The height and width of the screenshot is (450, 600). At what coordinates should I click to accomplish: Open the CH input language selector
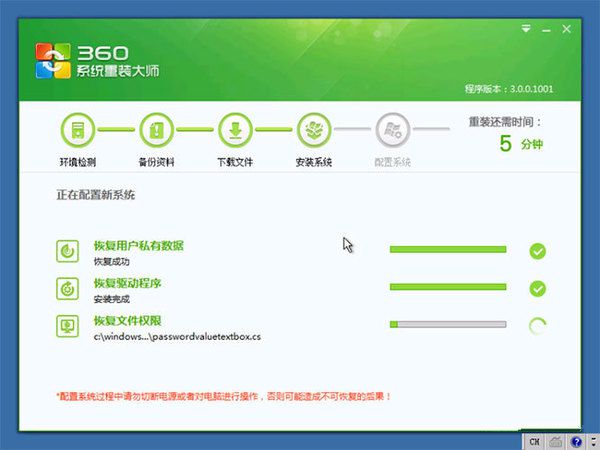[x=535, y=441]
